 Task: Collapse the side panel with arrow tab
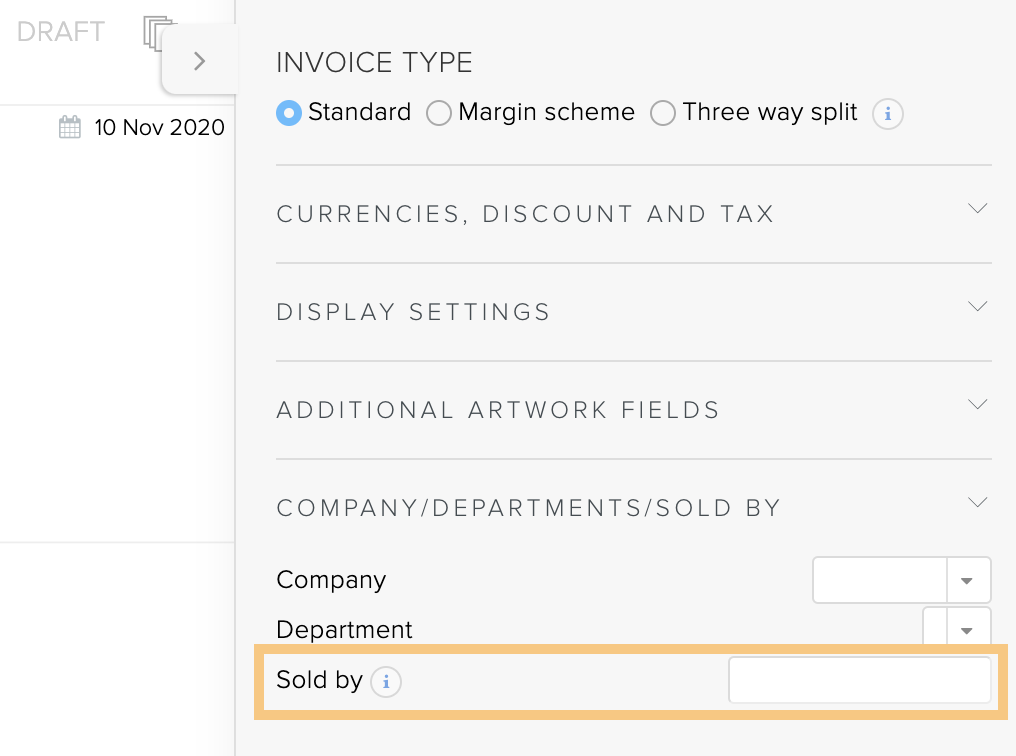click(200, 61)
